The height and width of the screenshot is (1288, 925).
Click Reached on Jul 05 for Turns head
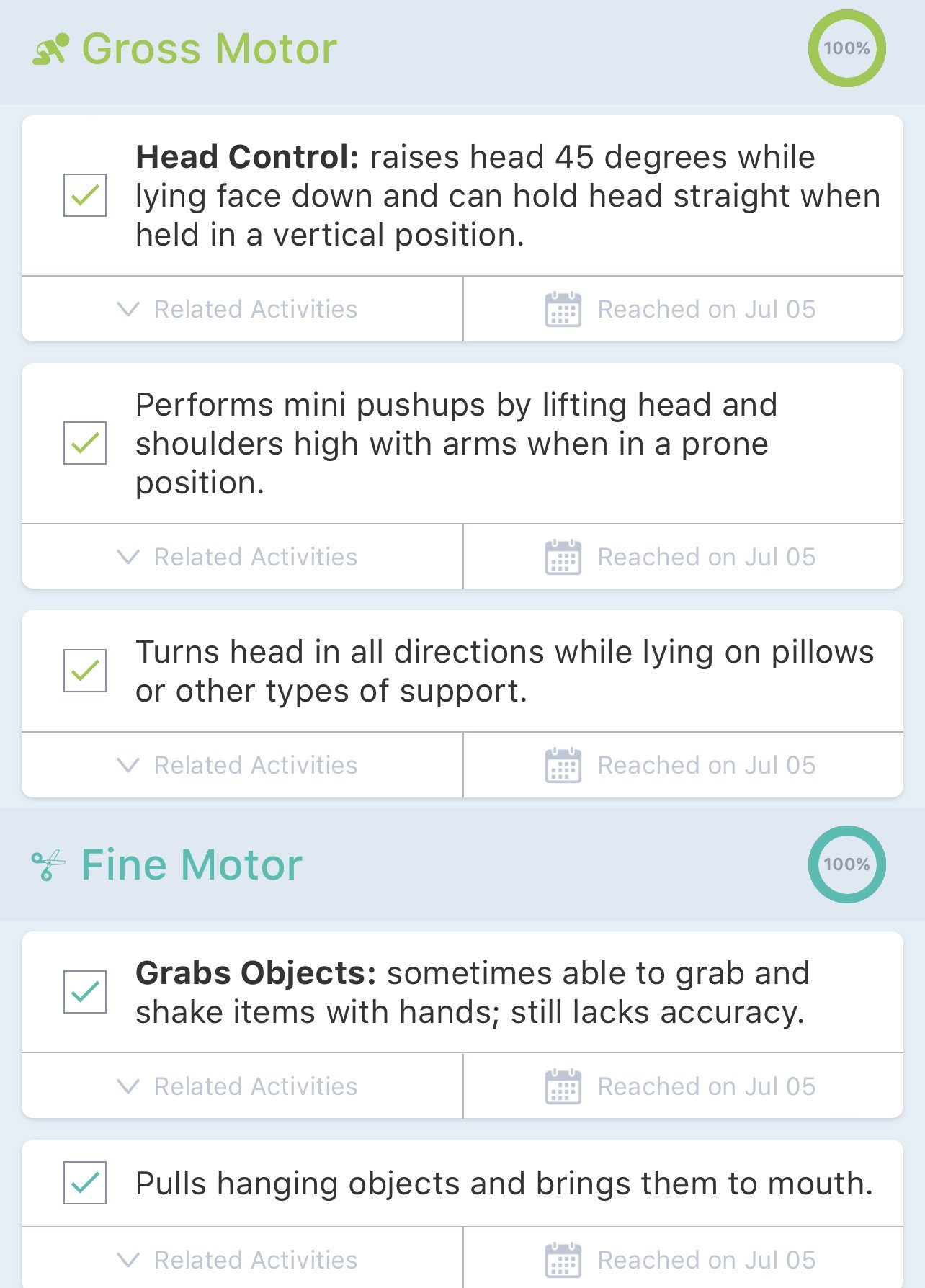tap(706, 766)
